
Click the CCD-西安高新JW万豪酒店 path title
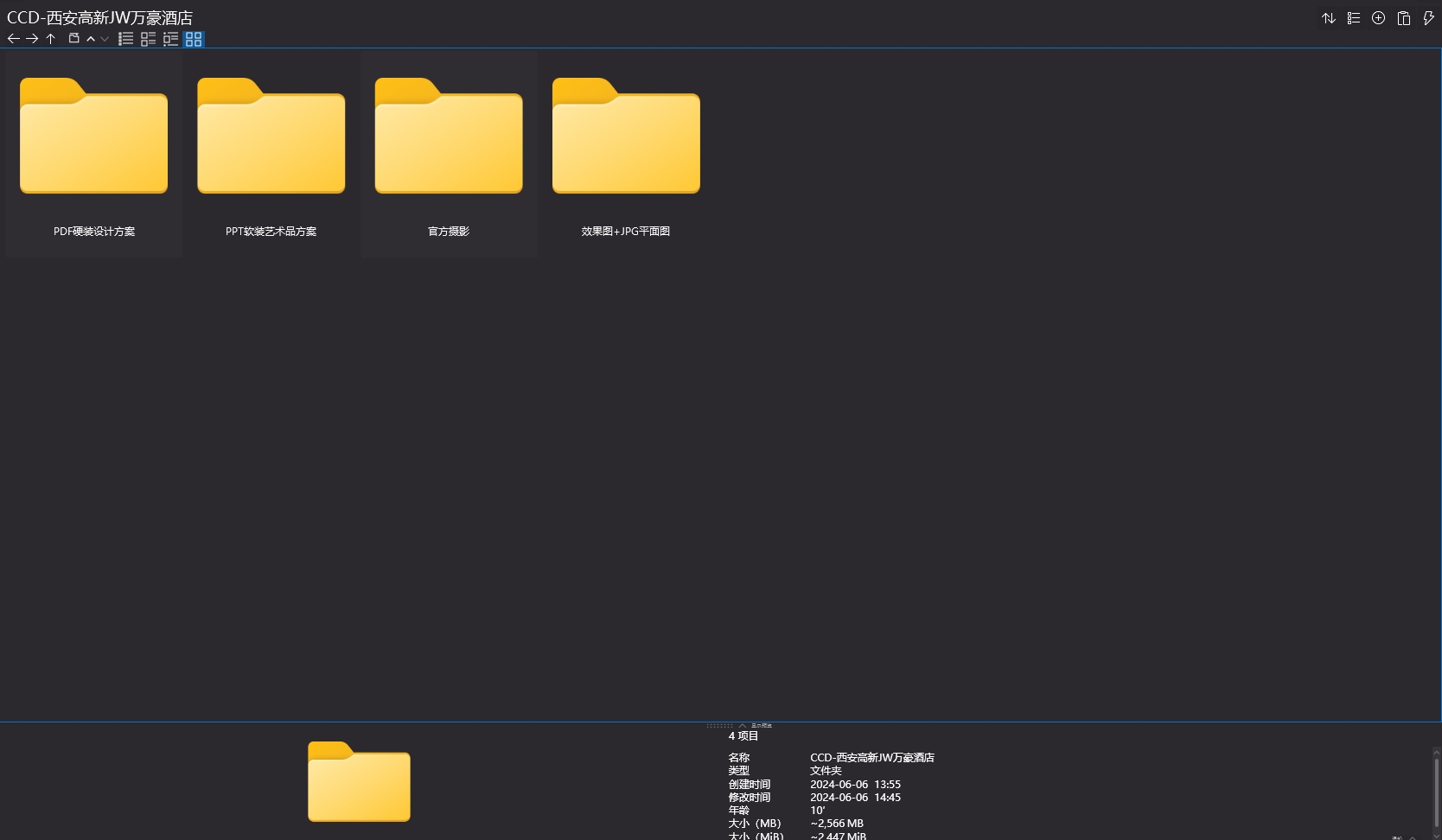99,18
